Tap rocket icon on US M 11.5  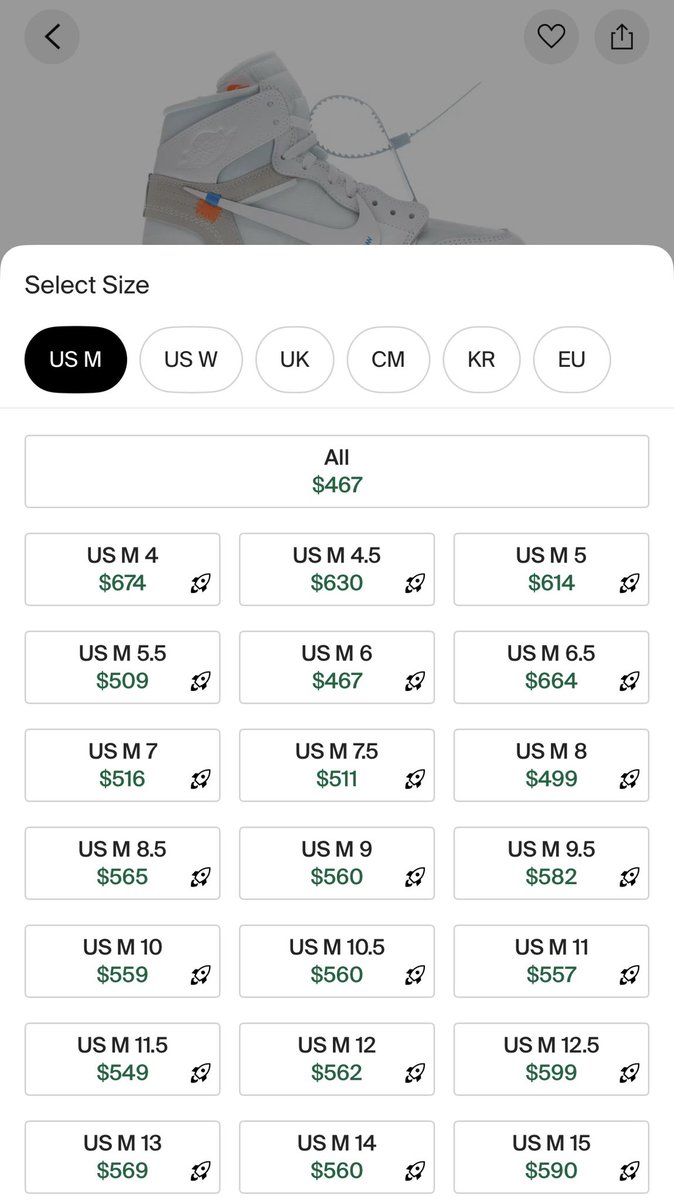[201, 1073]
